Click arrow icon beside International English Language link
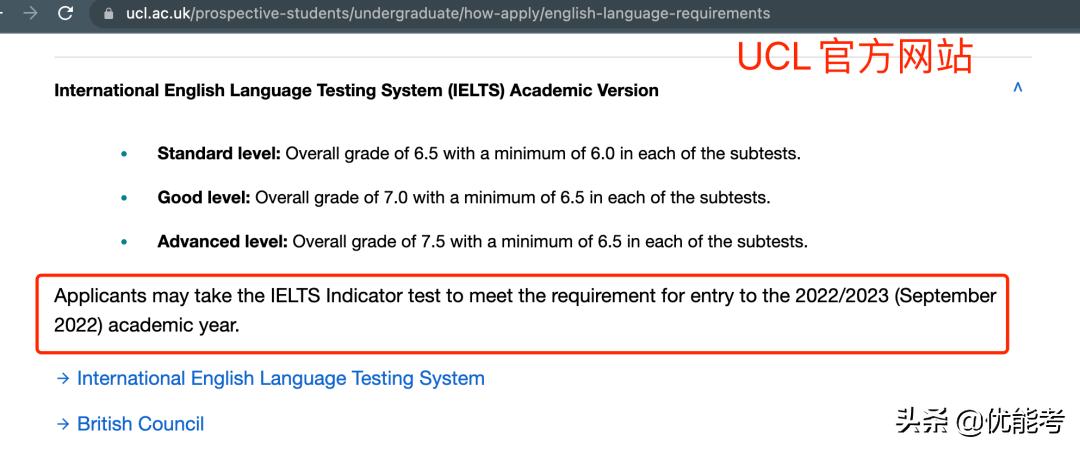The image size is (1080, 449). point(63,379)
